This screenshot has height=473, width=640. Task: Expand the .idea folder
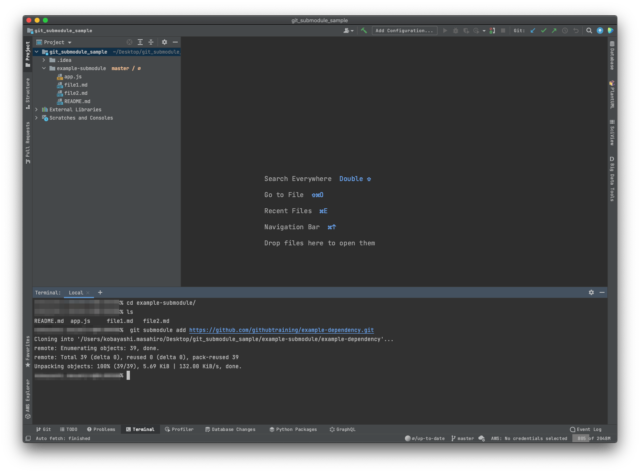[x=44, y=60]
